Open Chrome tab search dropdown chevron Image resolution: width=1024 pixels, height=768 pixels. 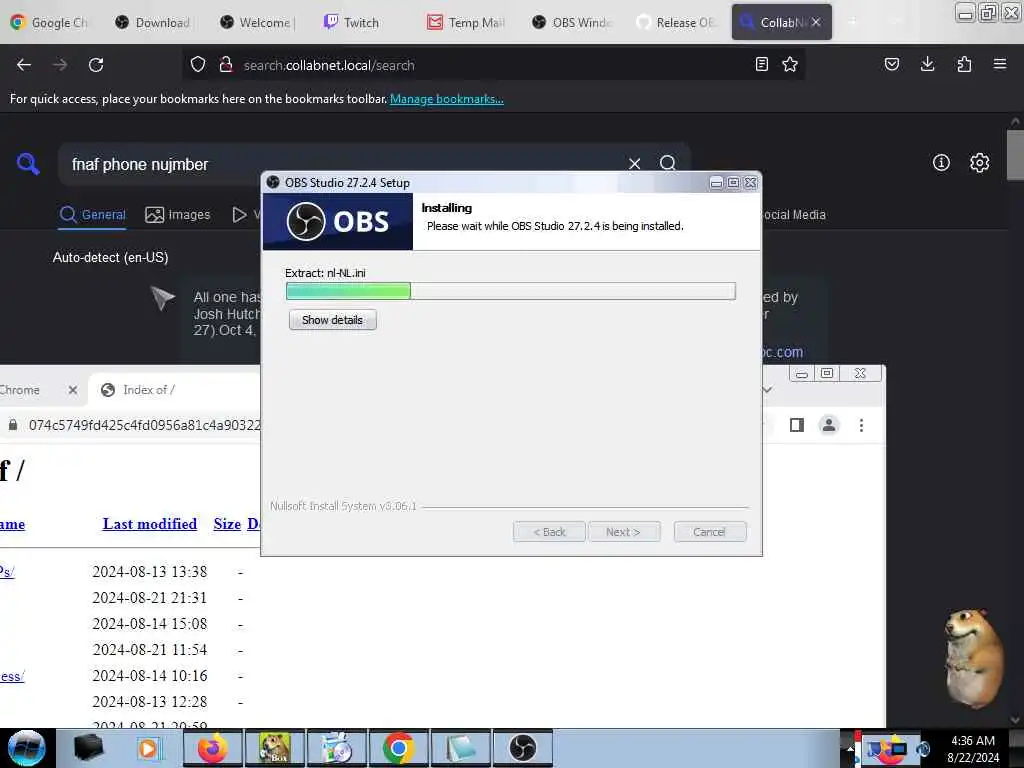coord(767,390)
